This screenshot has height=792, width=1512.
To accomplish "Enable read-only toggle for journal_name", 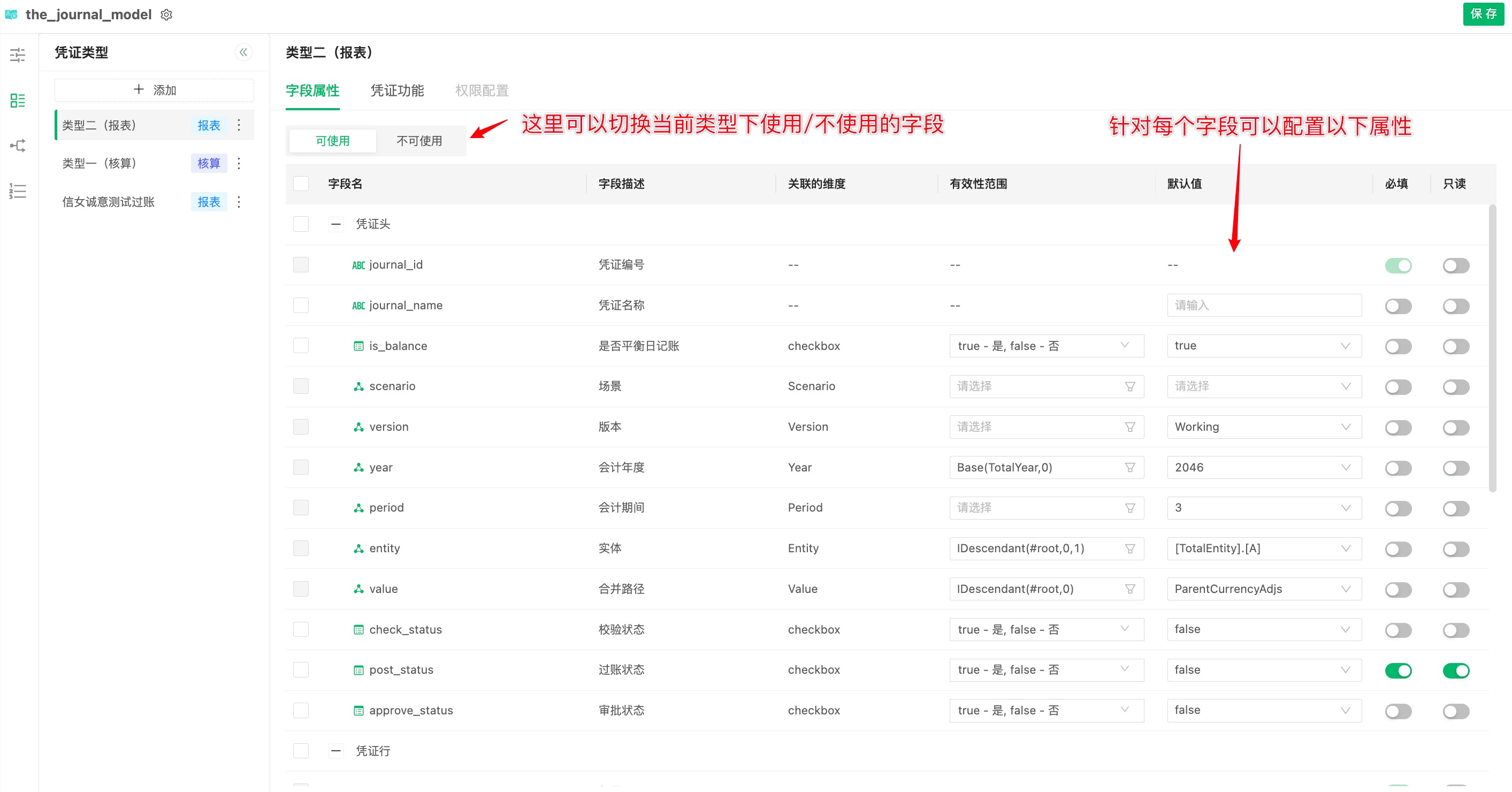I will point(1455,306).
